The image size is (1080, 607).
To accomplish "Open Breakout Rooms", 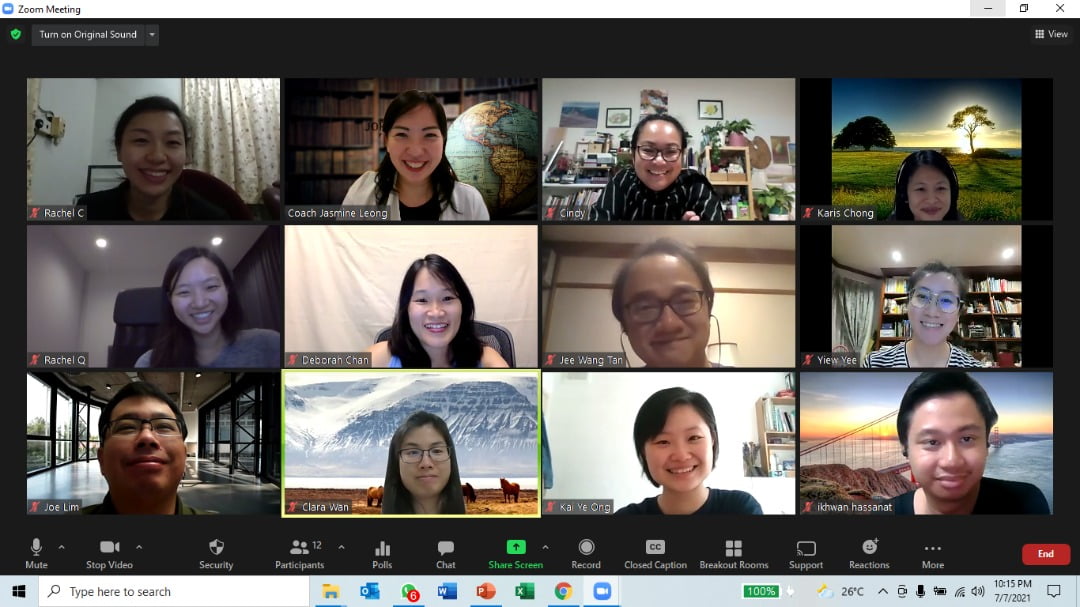I will click(734, 555).
